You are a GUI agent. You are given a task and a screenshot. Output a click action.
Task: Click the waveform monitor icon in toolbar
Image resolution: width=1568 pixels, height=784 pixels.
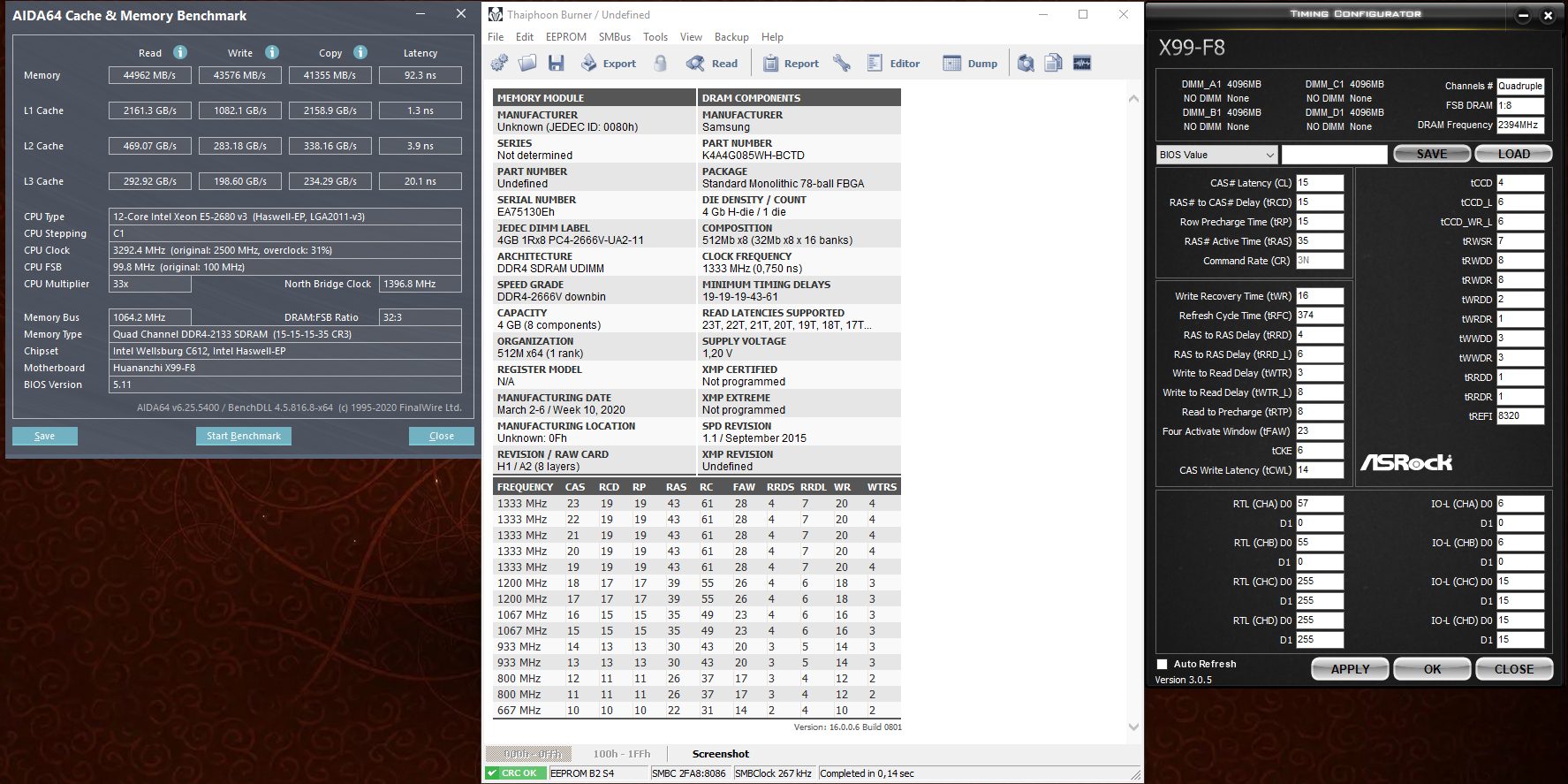click(x=1082, y=63)
